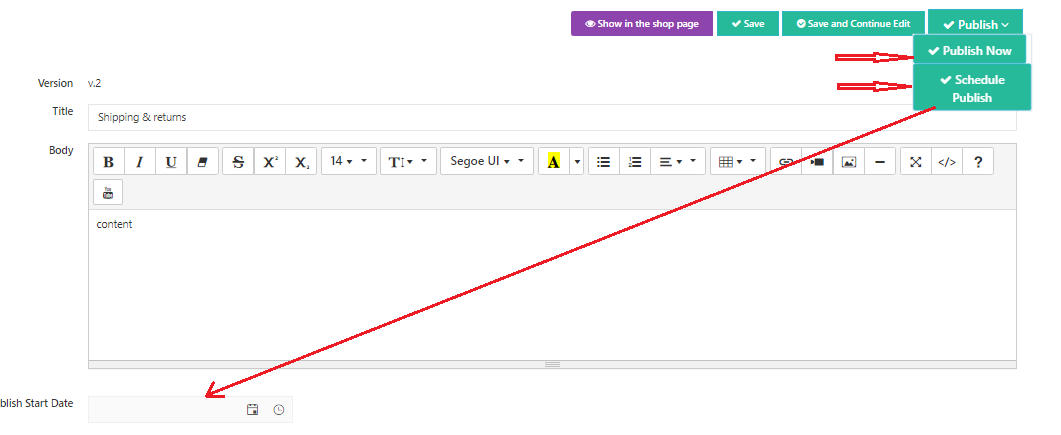Open the Publish dropdown button

(x=975, y=24)
